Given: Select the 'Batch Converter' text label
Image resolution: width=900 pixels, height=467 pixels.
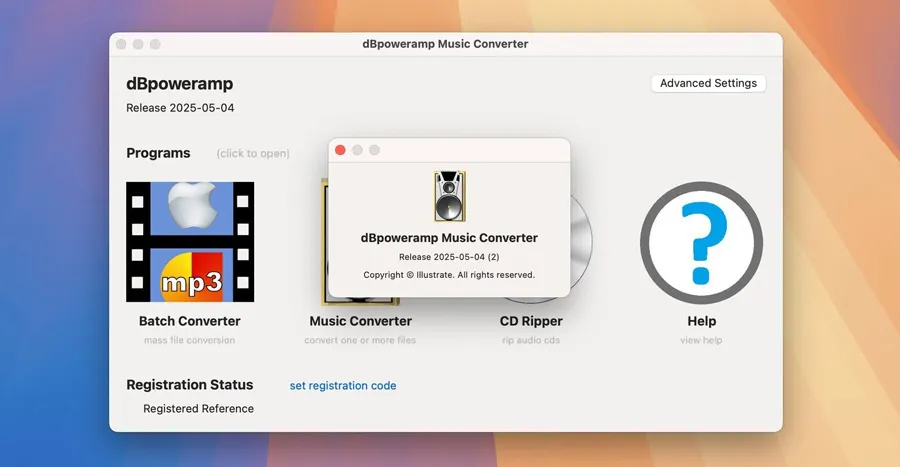Looking at the screenshot, I should [x=190, y=321].
